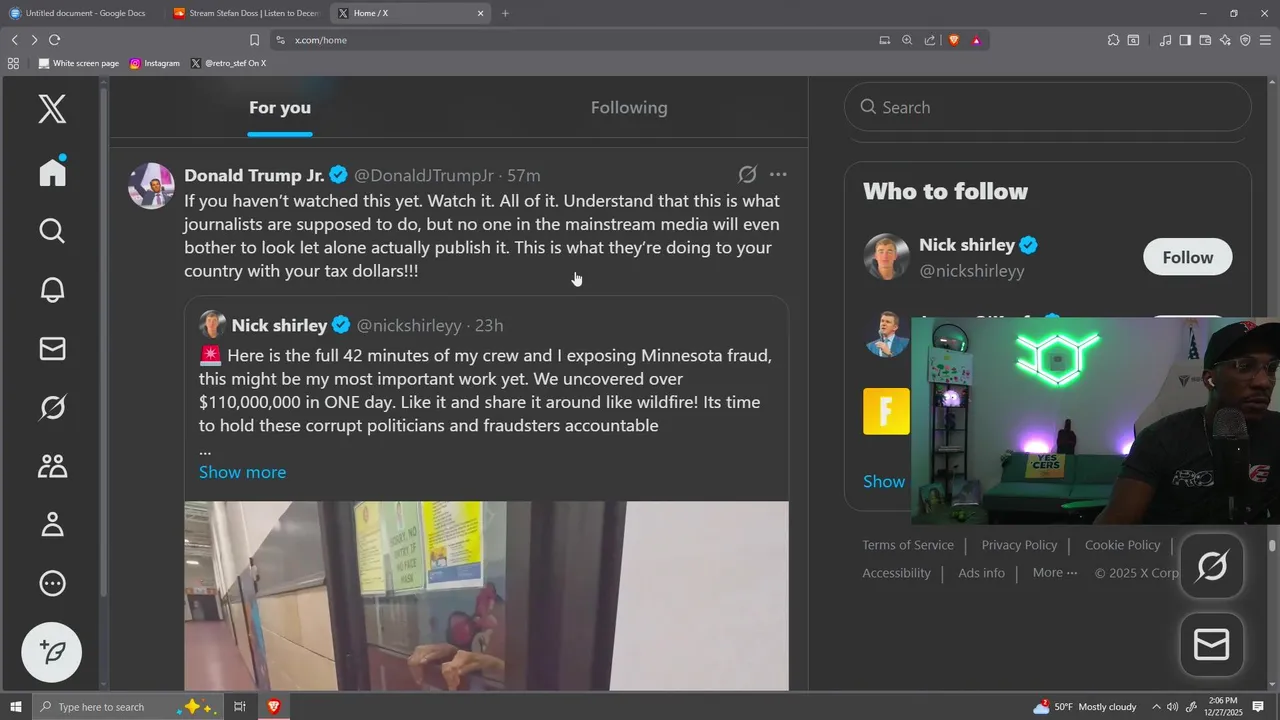This screenshot has width=1280, height=720.
Task: Open the apps grid in bookmarks bar
Action: [13, 63]
